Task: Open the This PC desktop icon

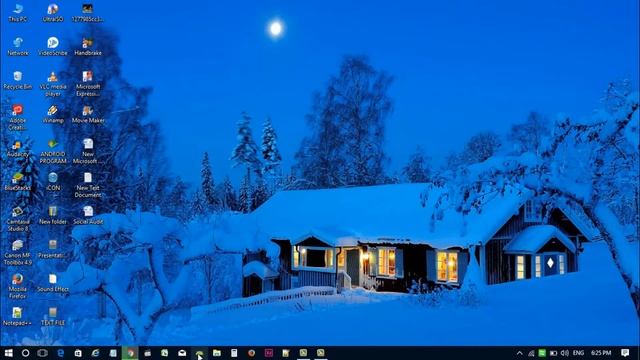Action: [x=18, y=13]
